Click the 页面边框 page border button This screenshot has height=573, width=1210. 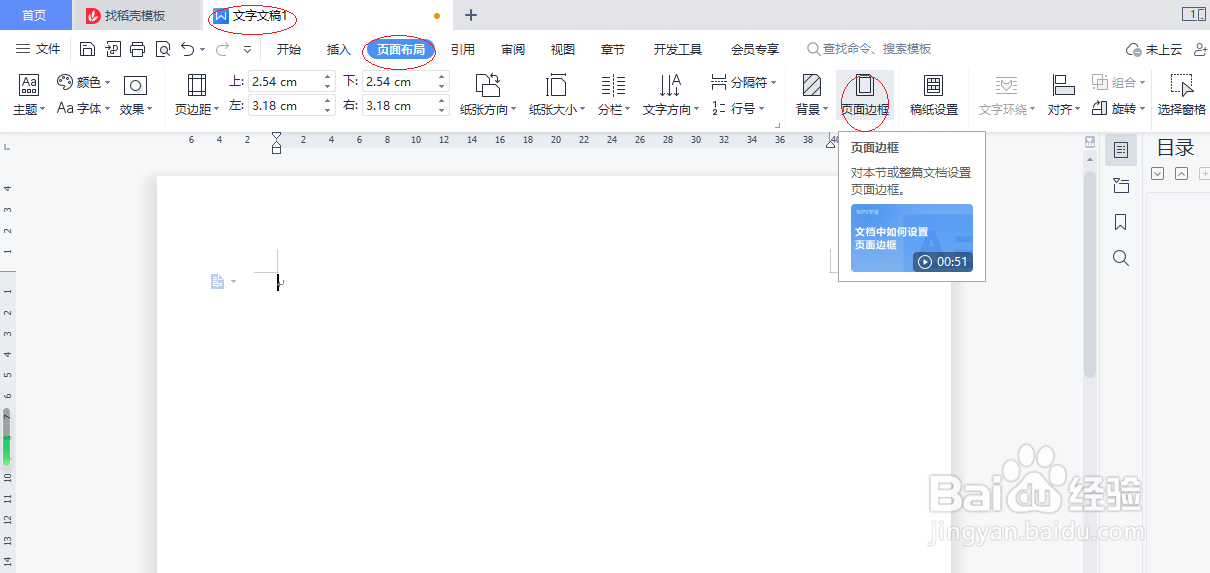tap(865, 96)
